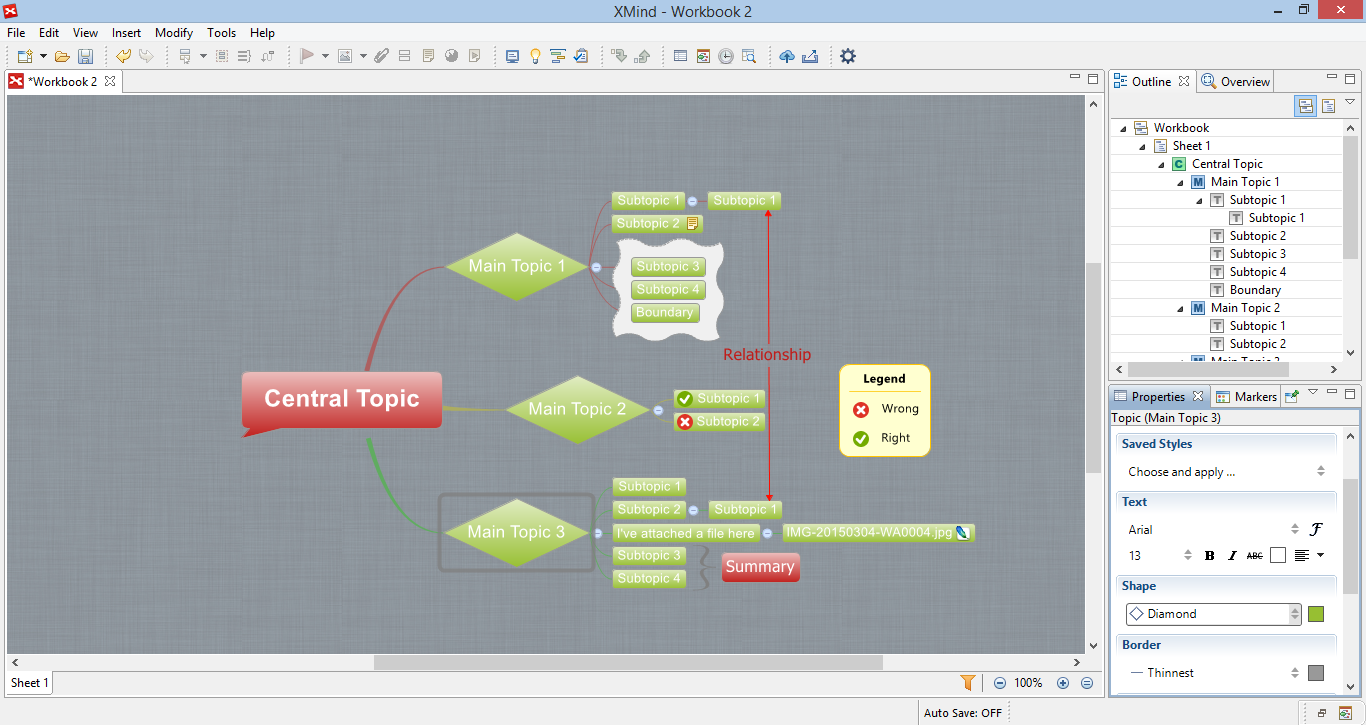
Task: Select the Relationship label on the canvas
Action: 767,355
